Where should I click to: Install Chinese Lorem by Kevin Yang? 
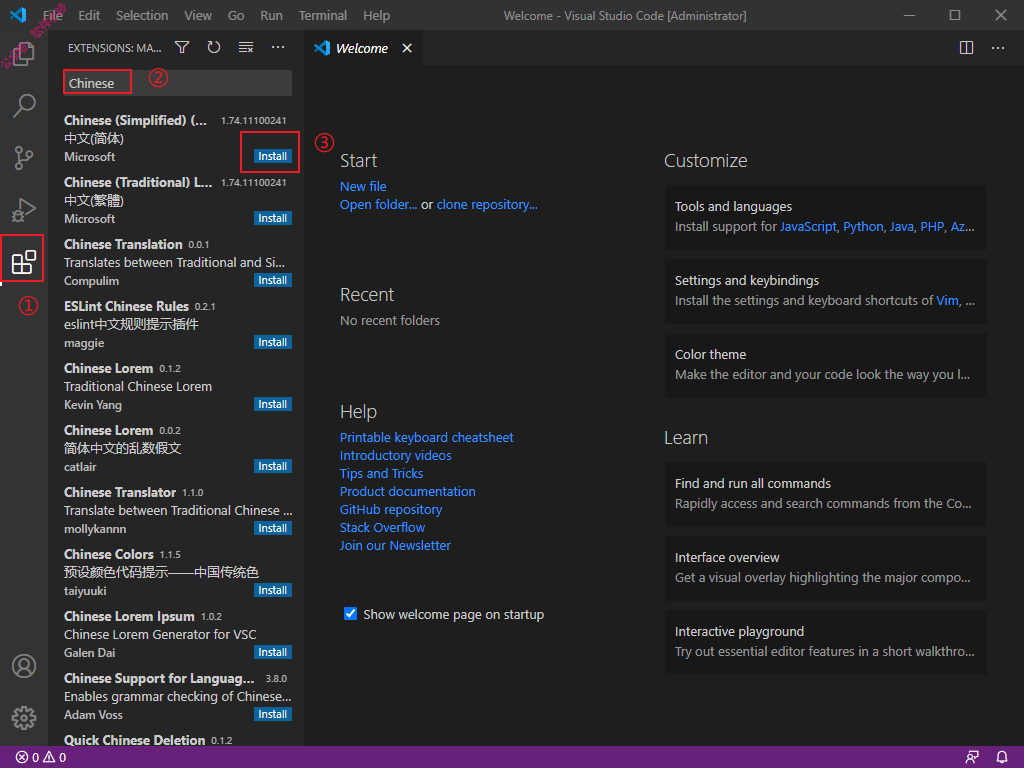[272, 404]
